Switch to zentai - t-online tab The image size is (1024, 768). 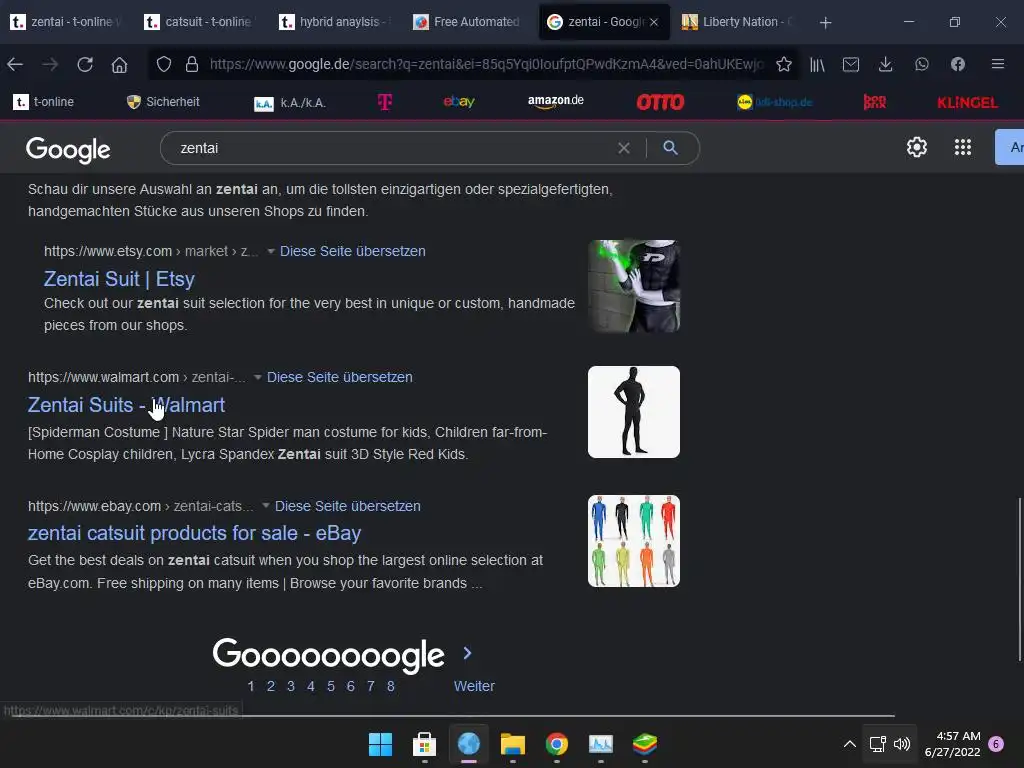(66, 22)
